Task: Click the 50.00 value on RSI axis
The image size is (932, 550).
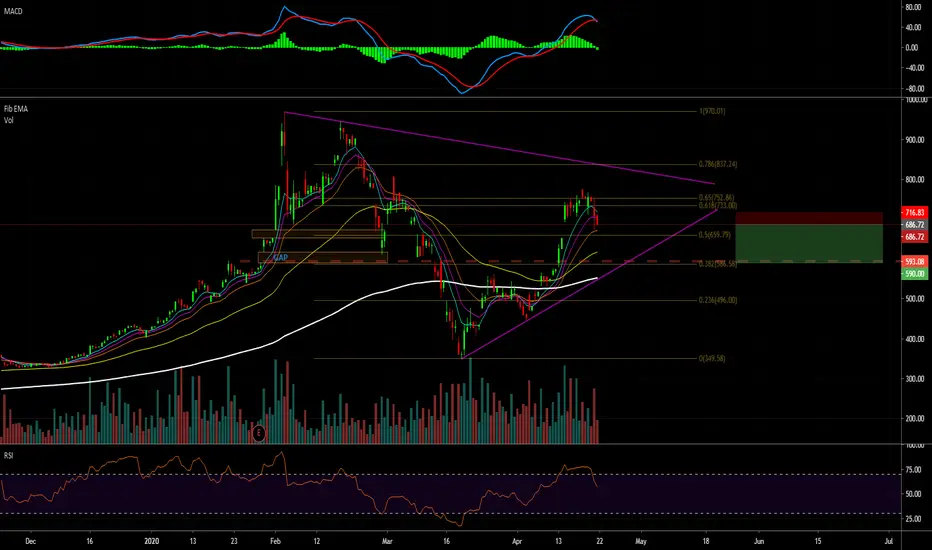Action: (915, 494)
